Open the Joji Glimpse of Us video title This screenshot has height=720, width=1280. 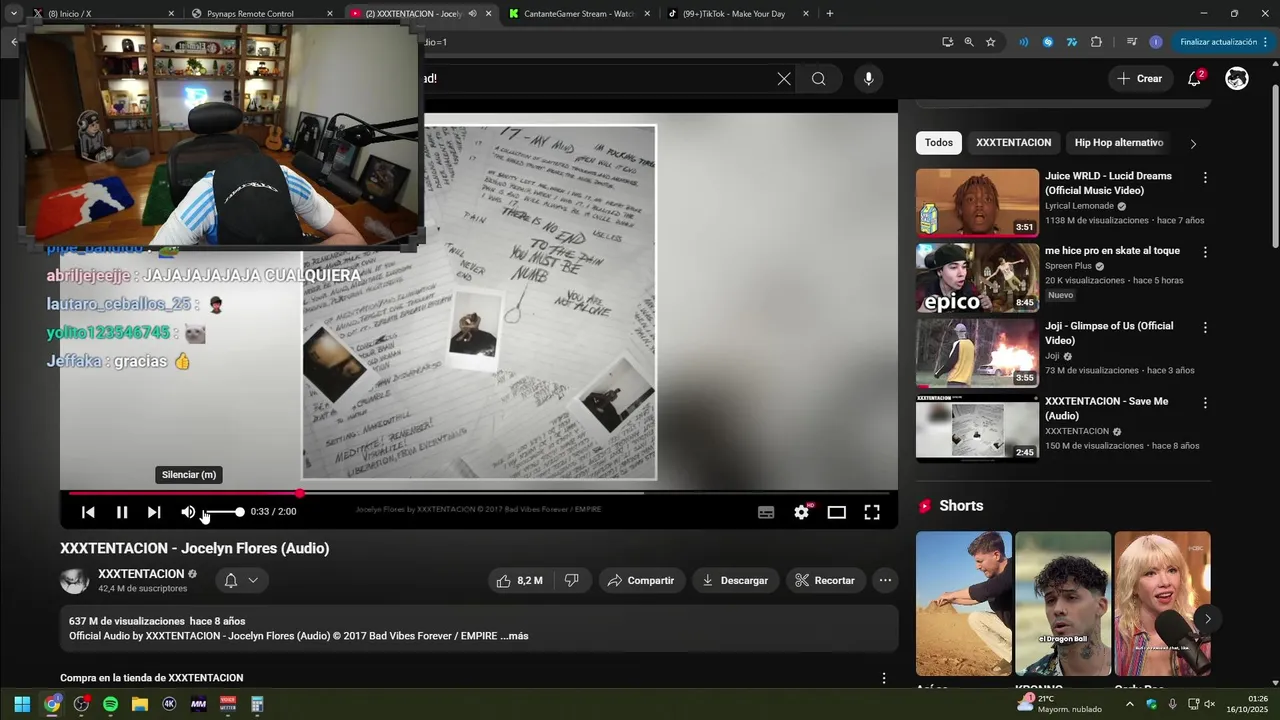tap(1109, 333)
